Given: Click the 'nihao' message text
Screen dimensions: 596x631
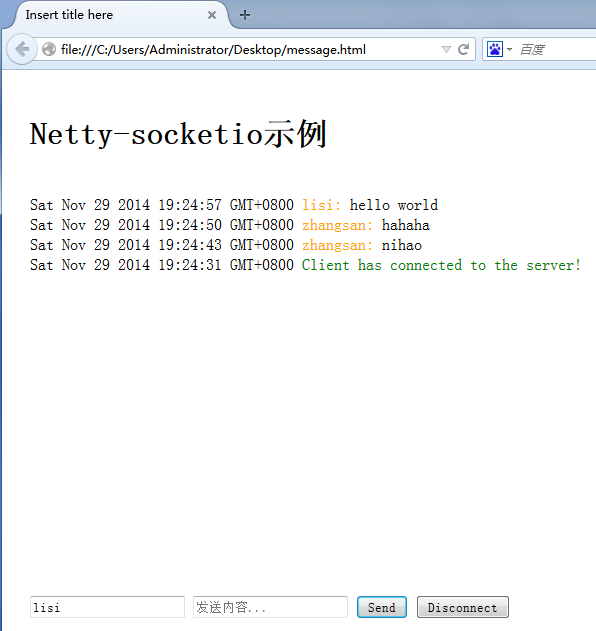Looking at the screenshot, I should (x=402, y=245).
